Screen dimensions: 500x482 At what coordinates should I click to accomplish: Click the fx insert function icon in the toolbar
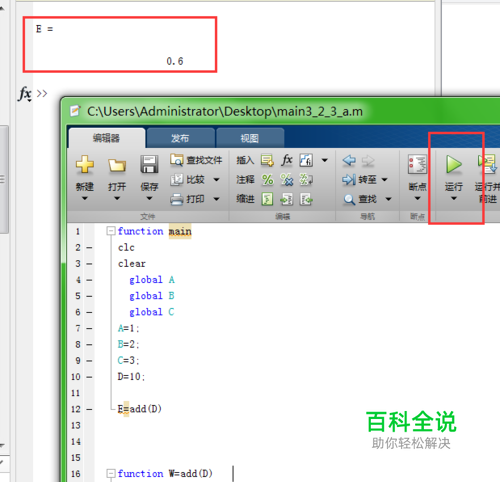coord(287,160)
